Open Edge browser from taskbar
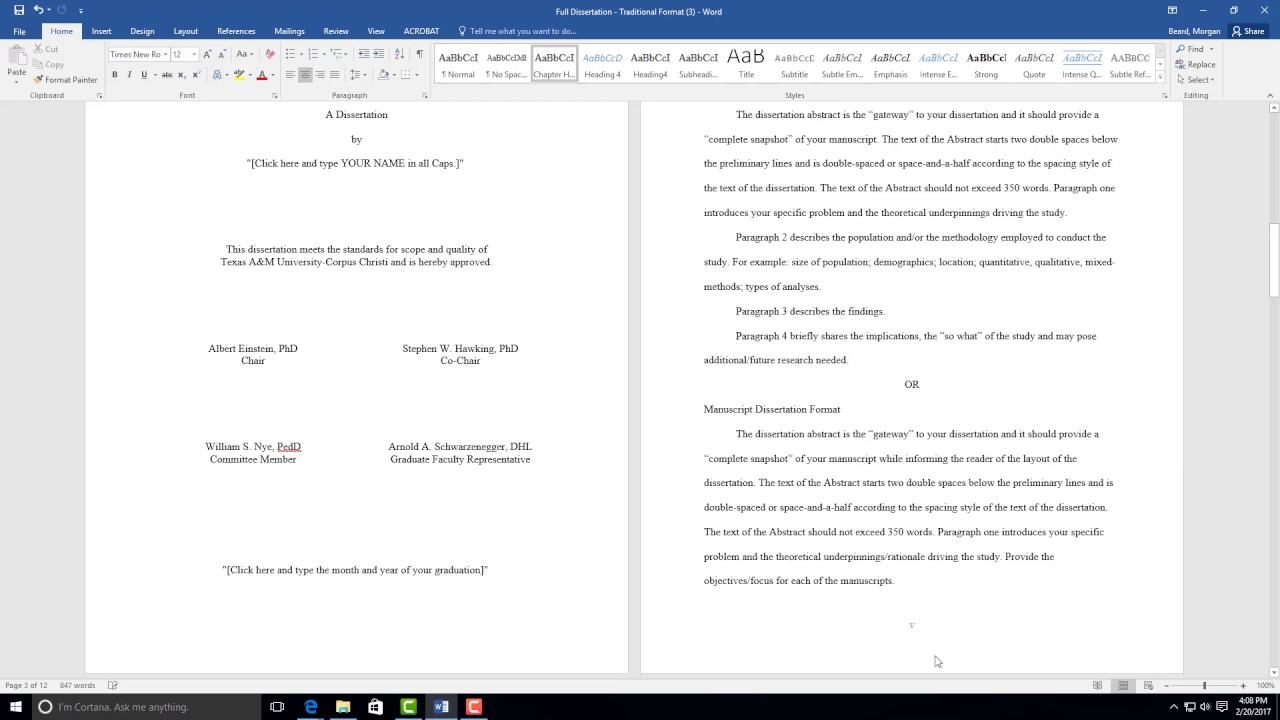 (311, 707)
